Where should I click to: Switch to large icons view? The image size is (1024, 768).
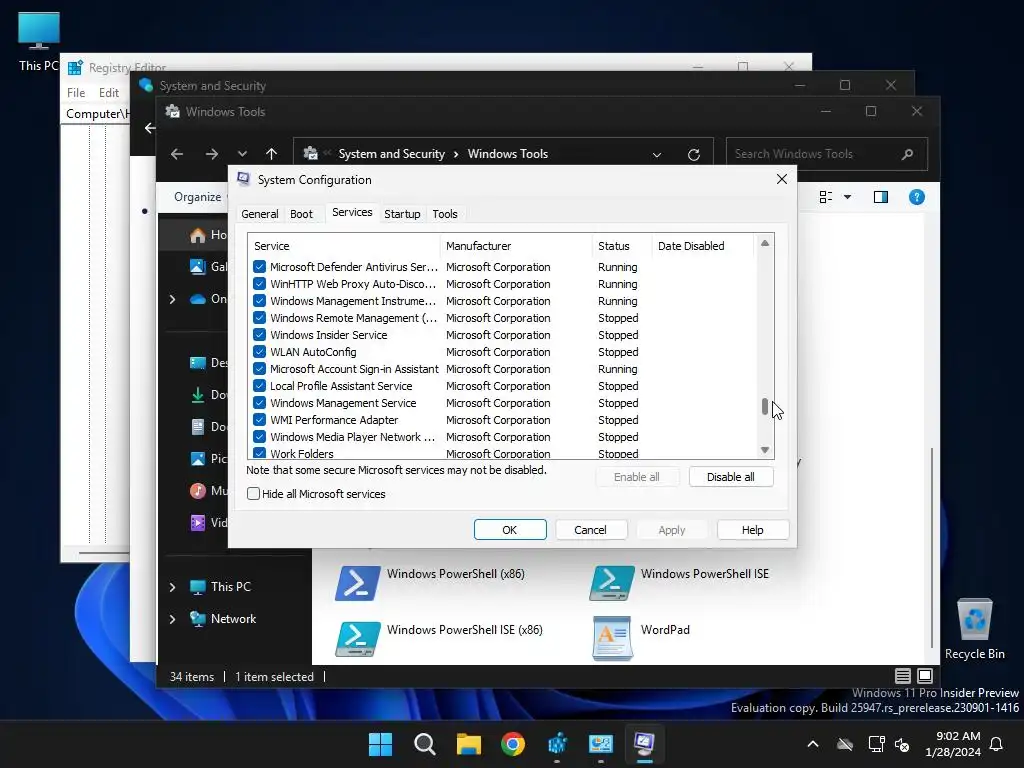click(925, 676)
